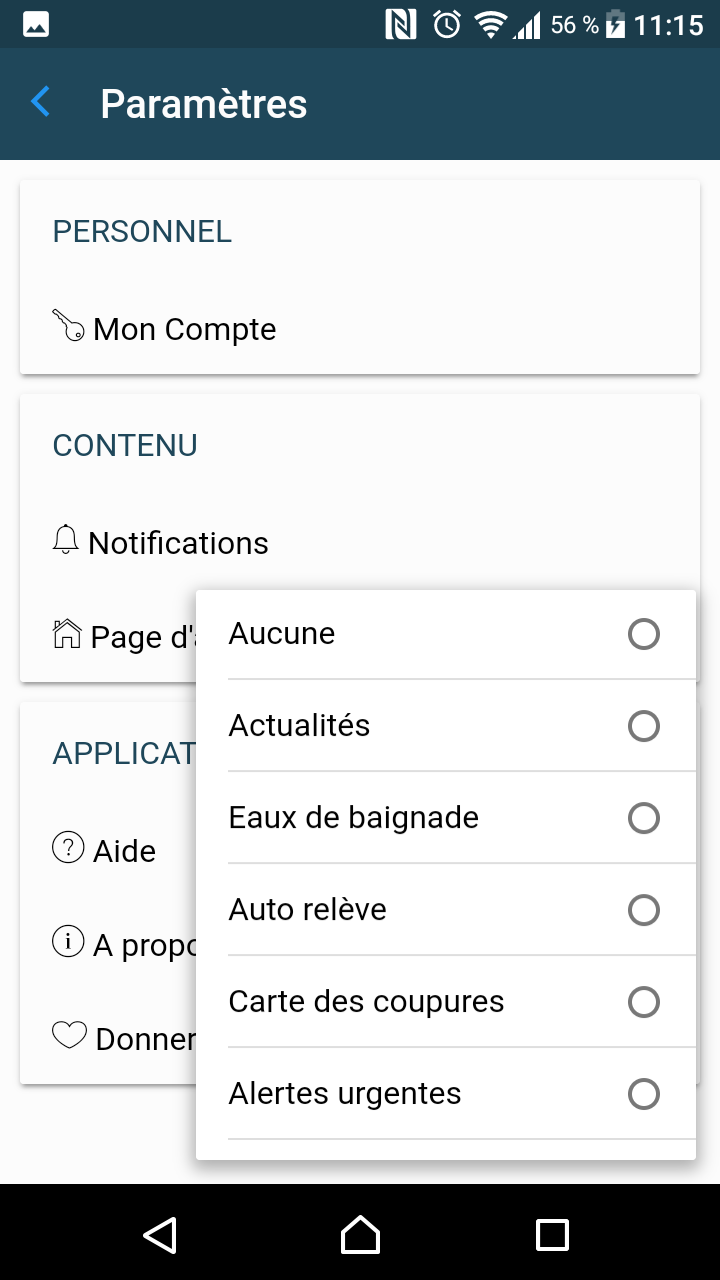Select the Actualités radio option

(643, 726)
